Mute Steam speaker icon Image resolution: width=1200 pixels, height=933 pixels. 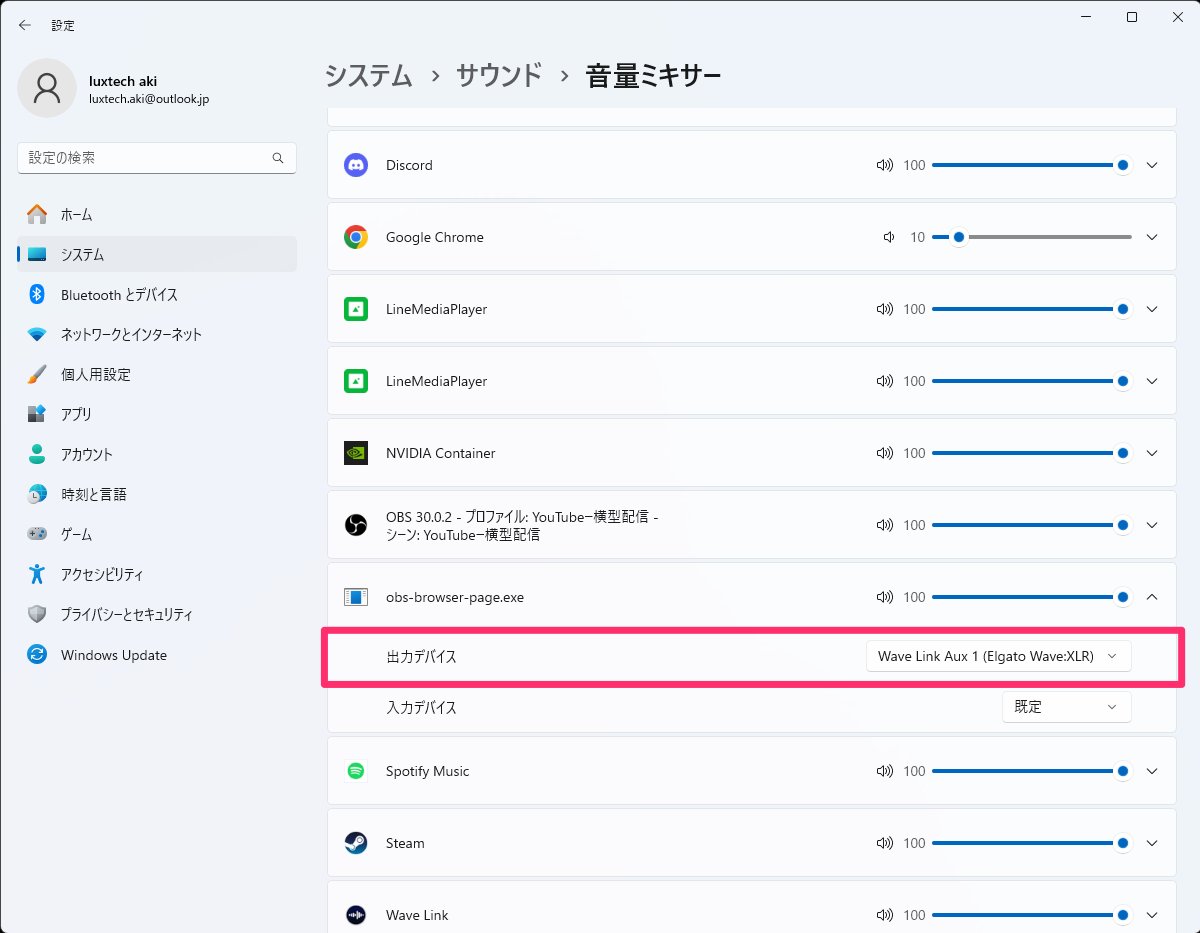click(x=884, y=843)
